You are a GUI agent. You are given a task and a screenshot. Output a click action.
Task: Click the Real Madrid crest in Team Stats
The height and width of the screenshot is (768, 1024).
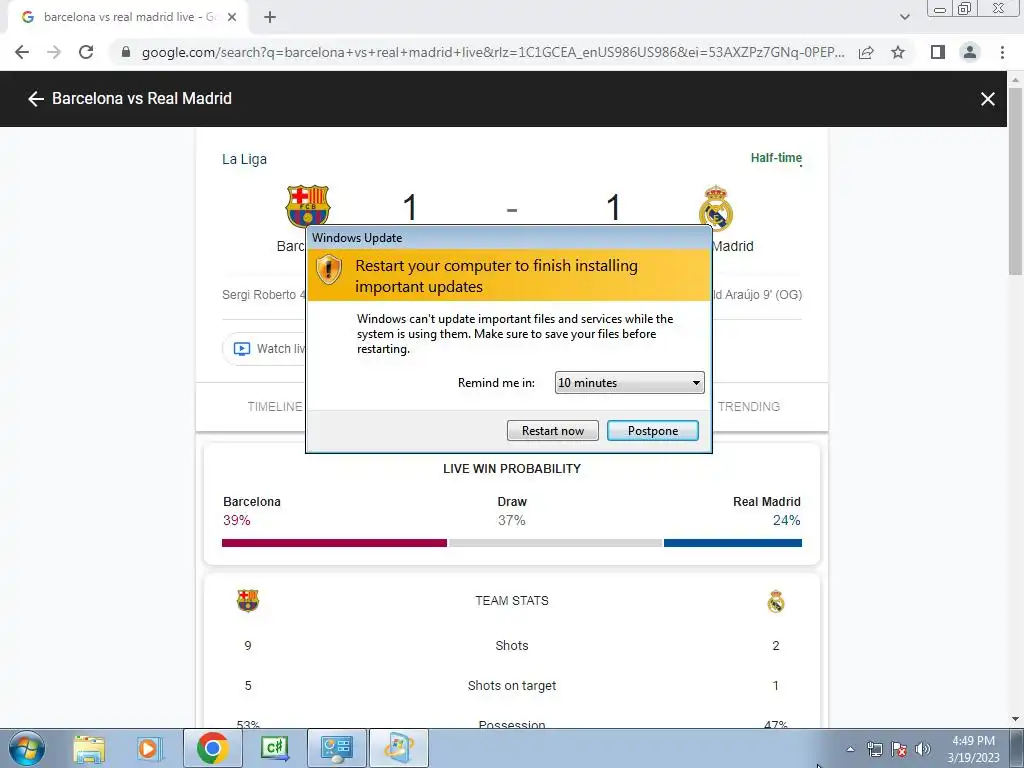pos(776,601)
